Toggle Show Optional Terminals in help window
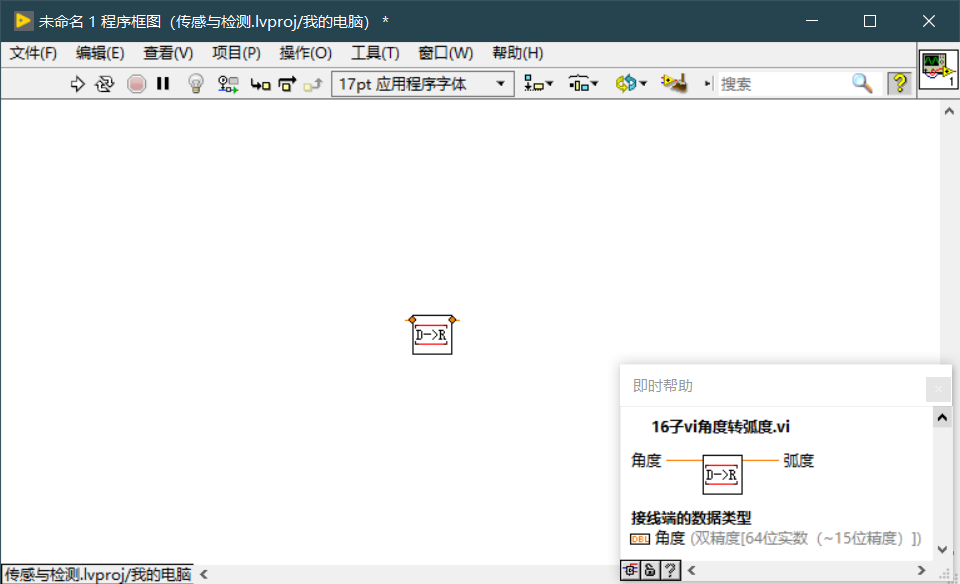The image size is (960, 584). 629,571
